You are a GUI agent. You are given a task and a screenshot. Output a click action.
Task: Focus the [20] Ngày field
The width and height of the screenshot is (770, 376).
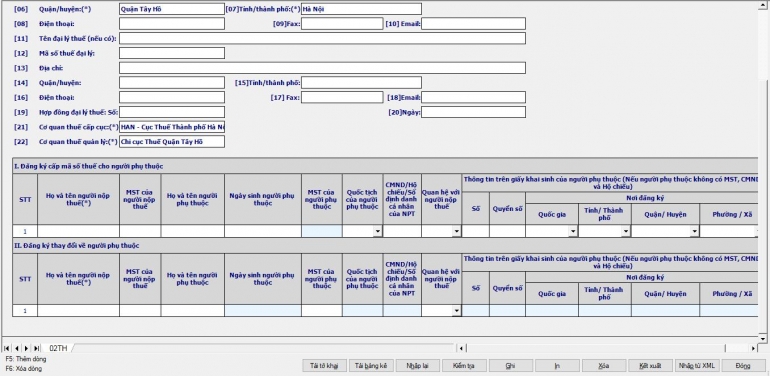[473, 112]
